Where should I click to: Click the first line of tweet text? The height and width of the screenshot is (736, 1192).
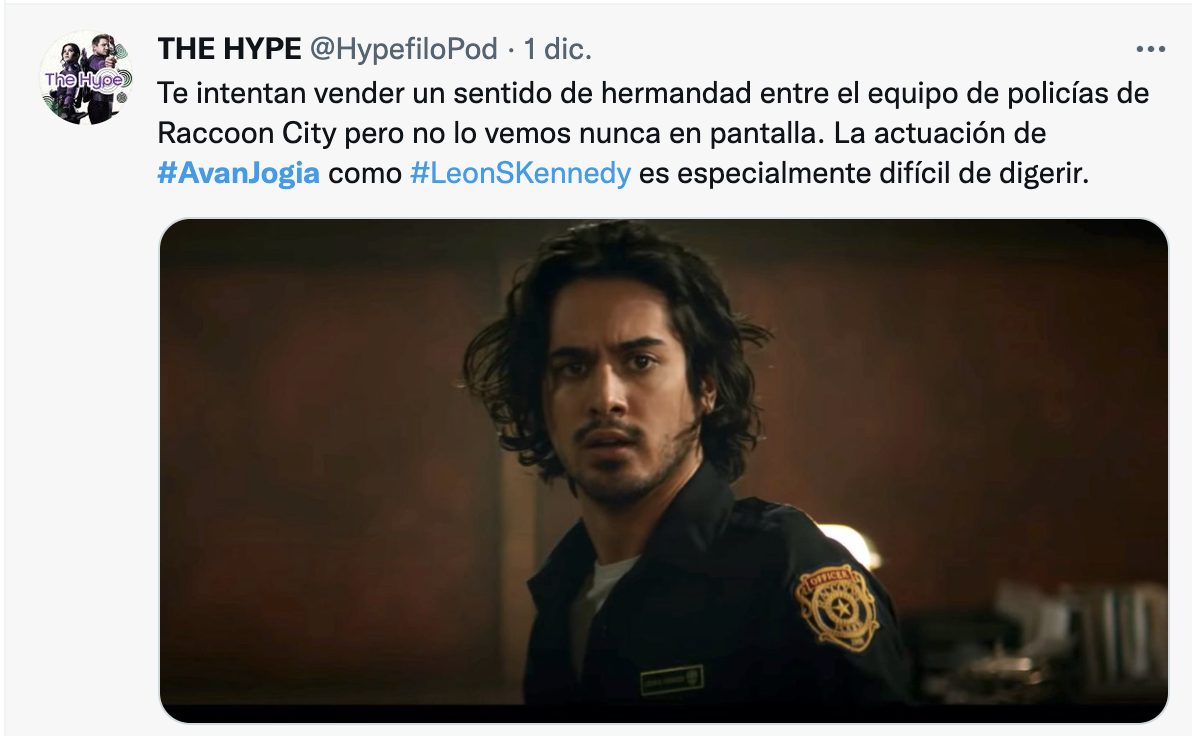(x=653, y=94)
